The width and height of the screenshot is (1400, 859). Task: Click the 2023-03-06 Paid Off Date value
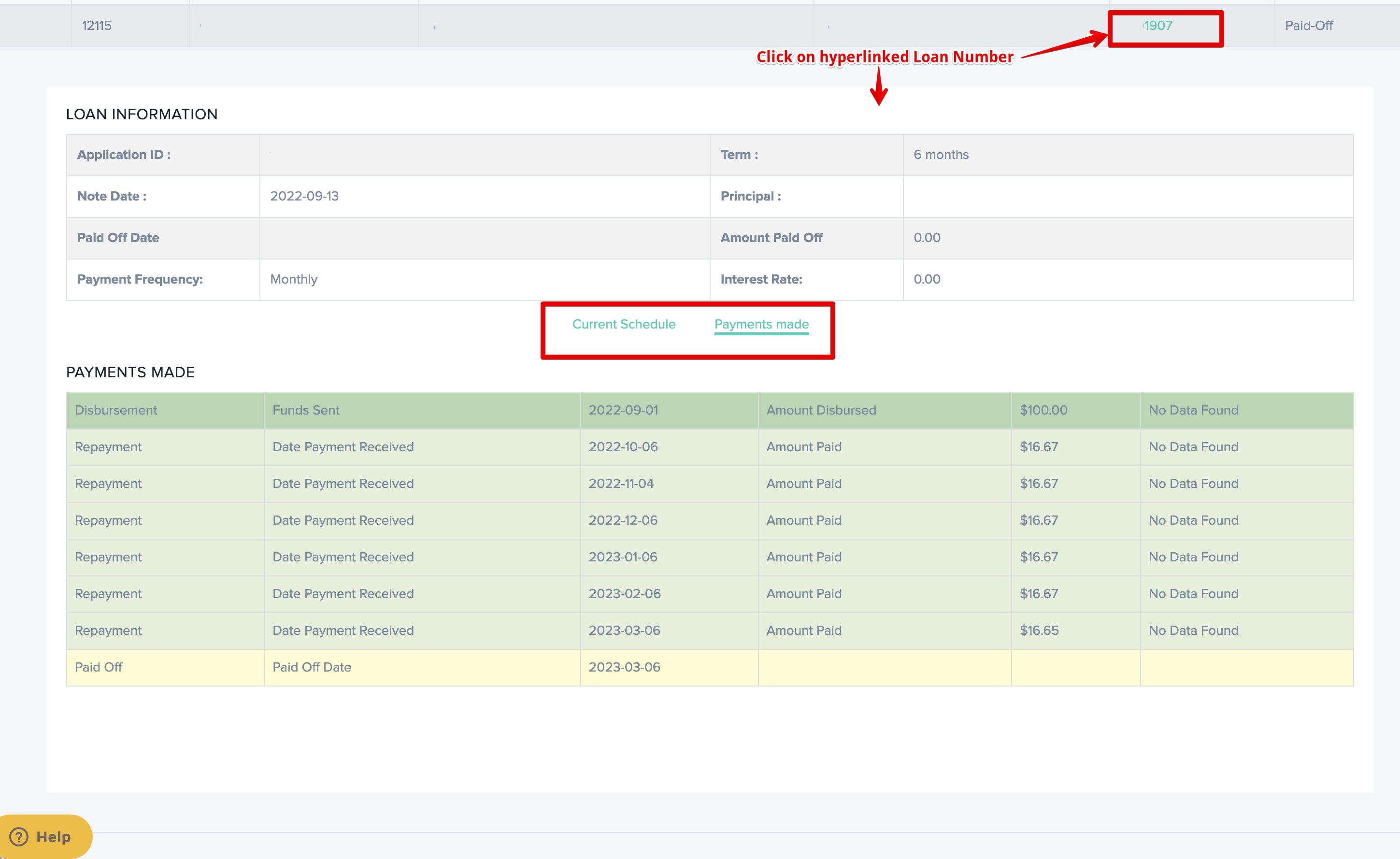point(624,667)
